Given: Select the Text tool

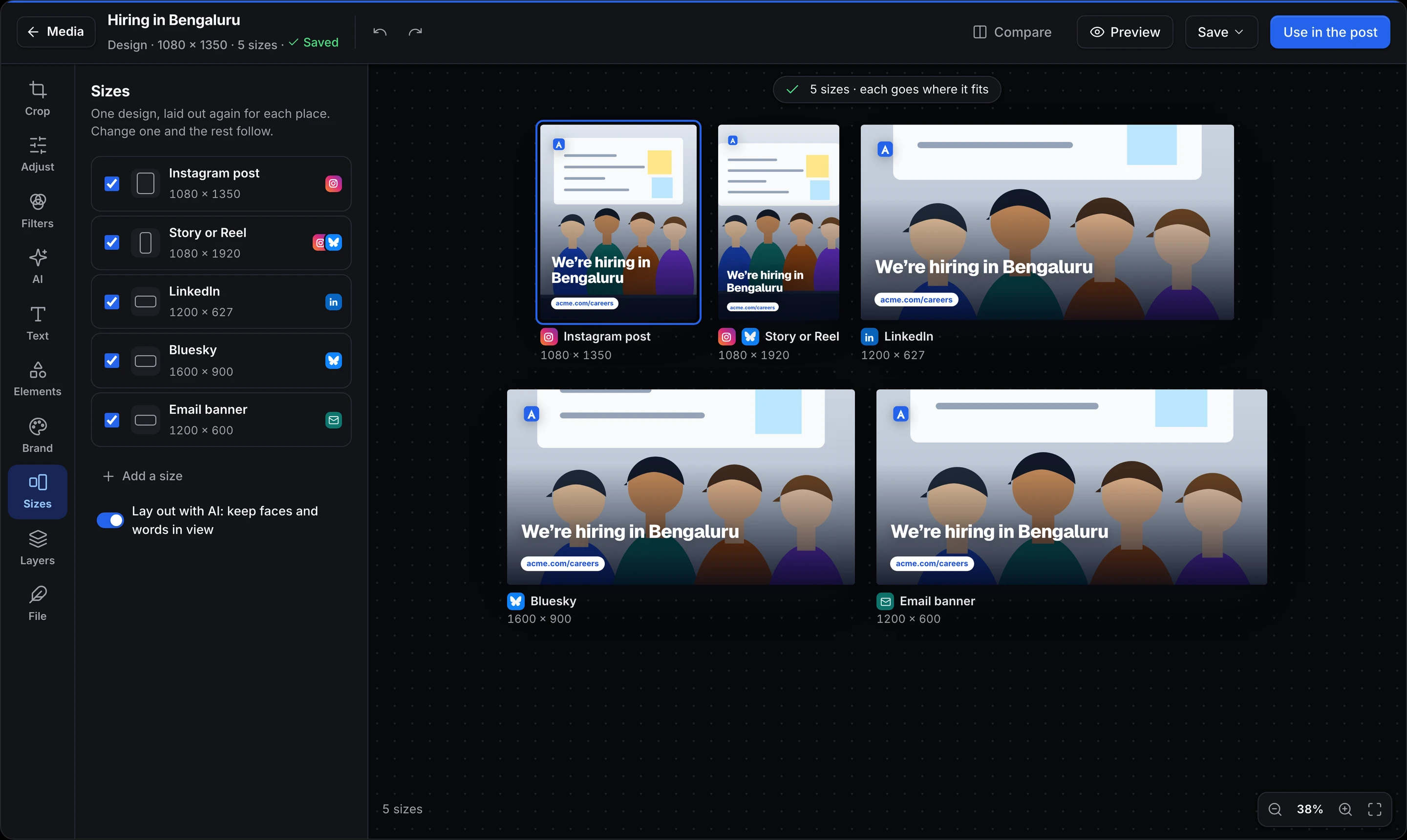Looking at the screenshot, I should point(37,323).
